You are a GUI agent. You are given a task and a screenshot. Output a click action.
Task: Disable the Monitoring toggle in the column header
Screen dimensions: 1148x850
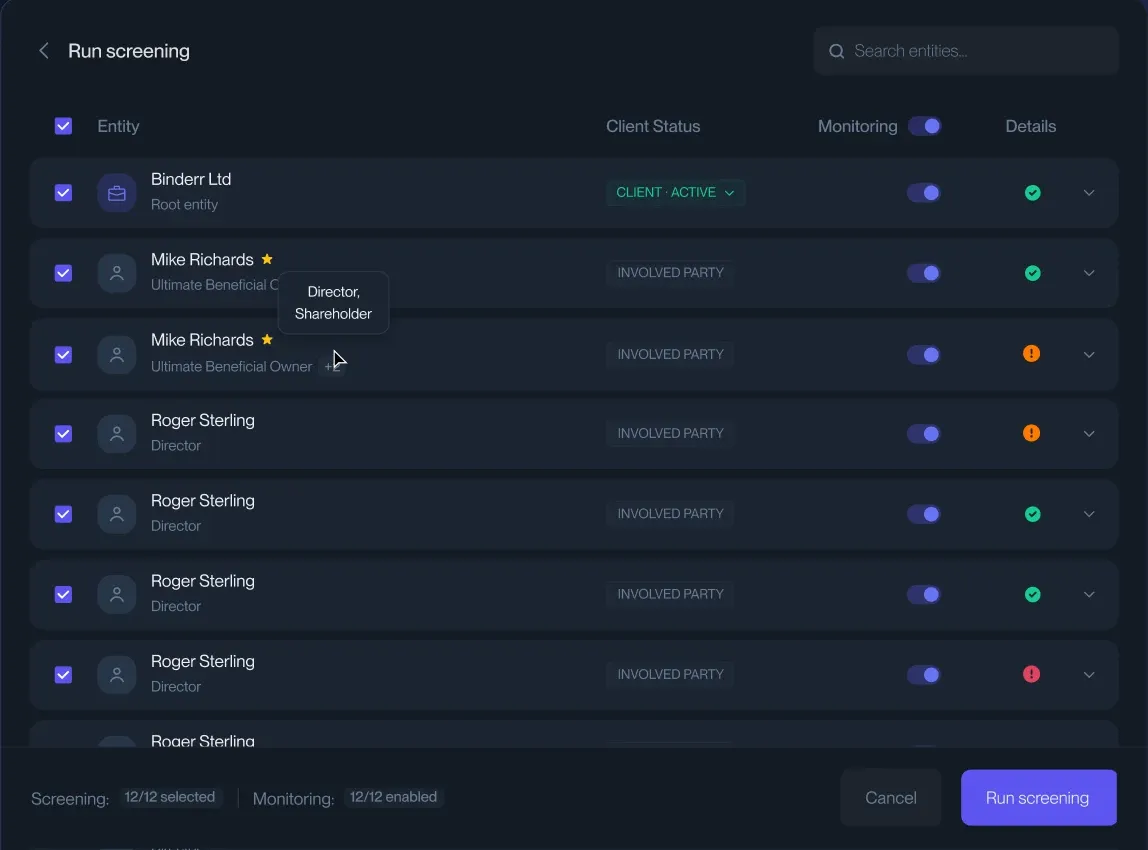[924, 126]
